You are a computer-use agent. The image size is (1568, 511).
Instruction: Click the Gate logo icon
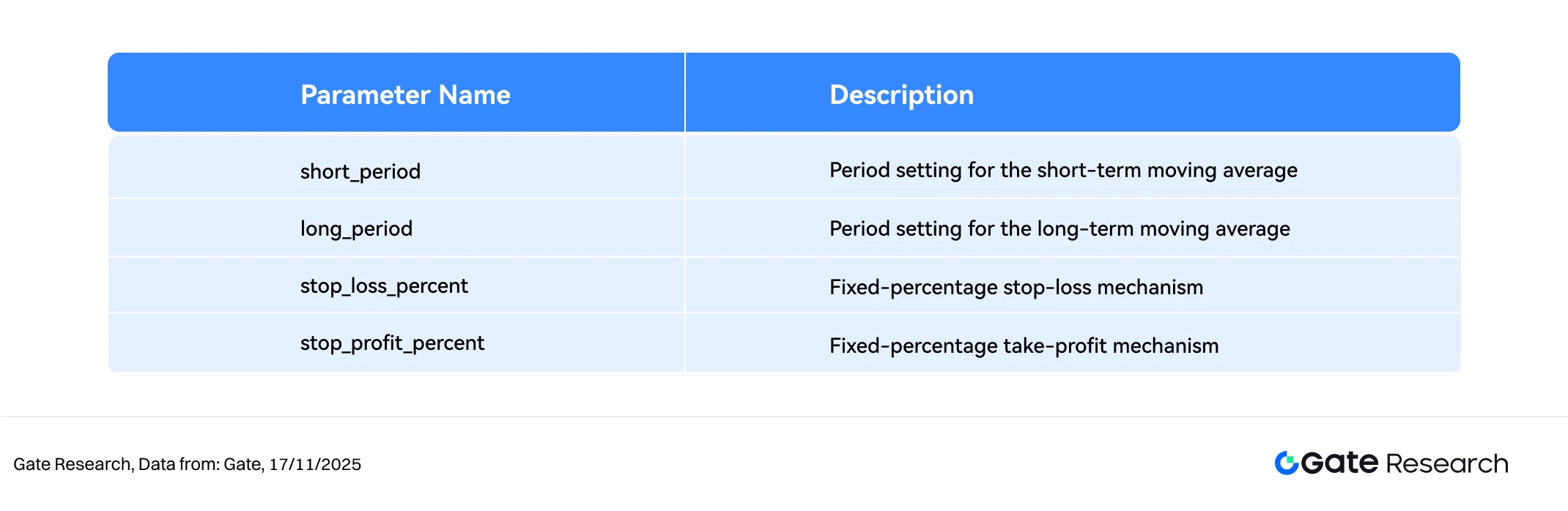pyautogui.click(x=1287, y=463)
